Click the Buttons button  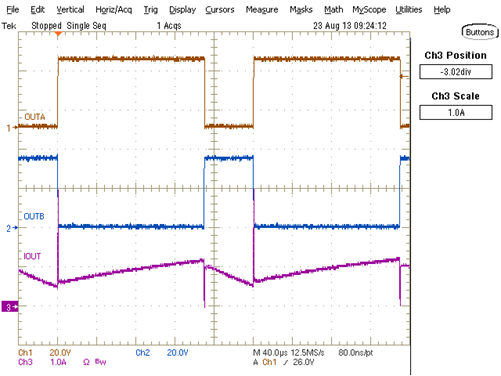pyautogui.click(x=480, y=32)
